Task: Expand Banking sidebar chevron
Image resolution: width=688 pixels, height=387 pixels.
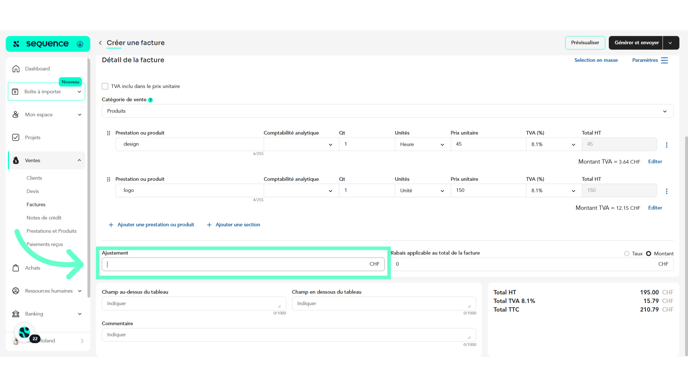Action: 79,314
